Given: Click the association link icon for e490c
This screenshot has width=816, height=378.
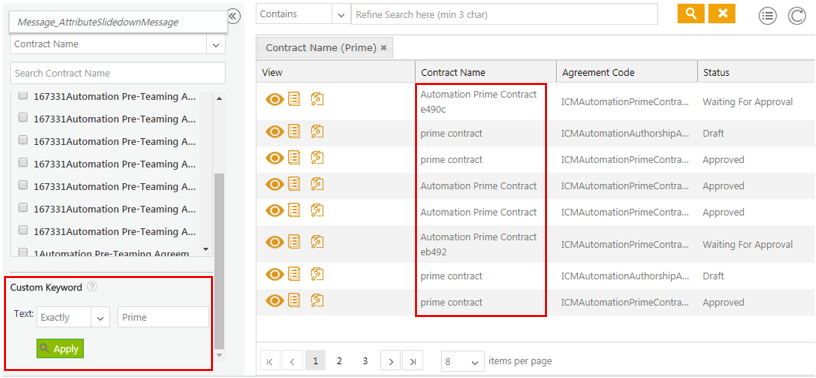Looking at the screenshot, I should [317, 99].
